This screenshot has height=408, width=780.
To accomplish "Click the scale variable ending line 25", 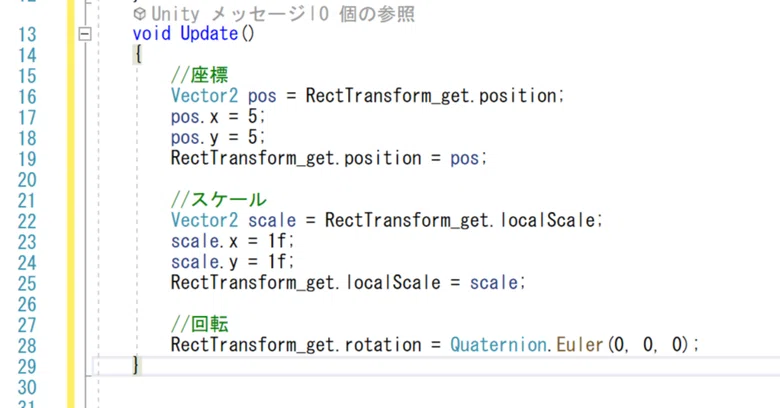I will click(x=493, y=283).
